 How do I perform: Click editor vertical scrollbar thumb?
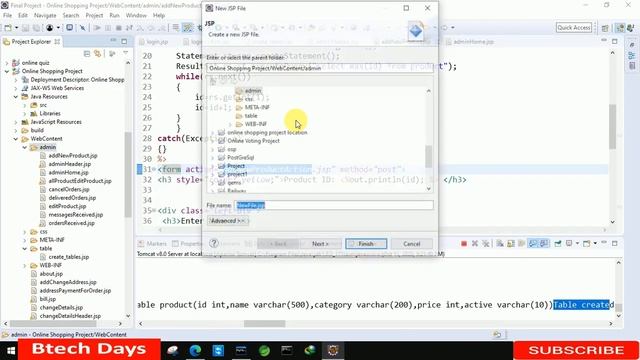(x=612, y=127)
